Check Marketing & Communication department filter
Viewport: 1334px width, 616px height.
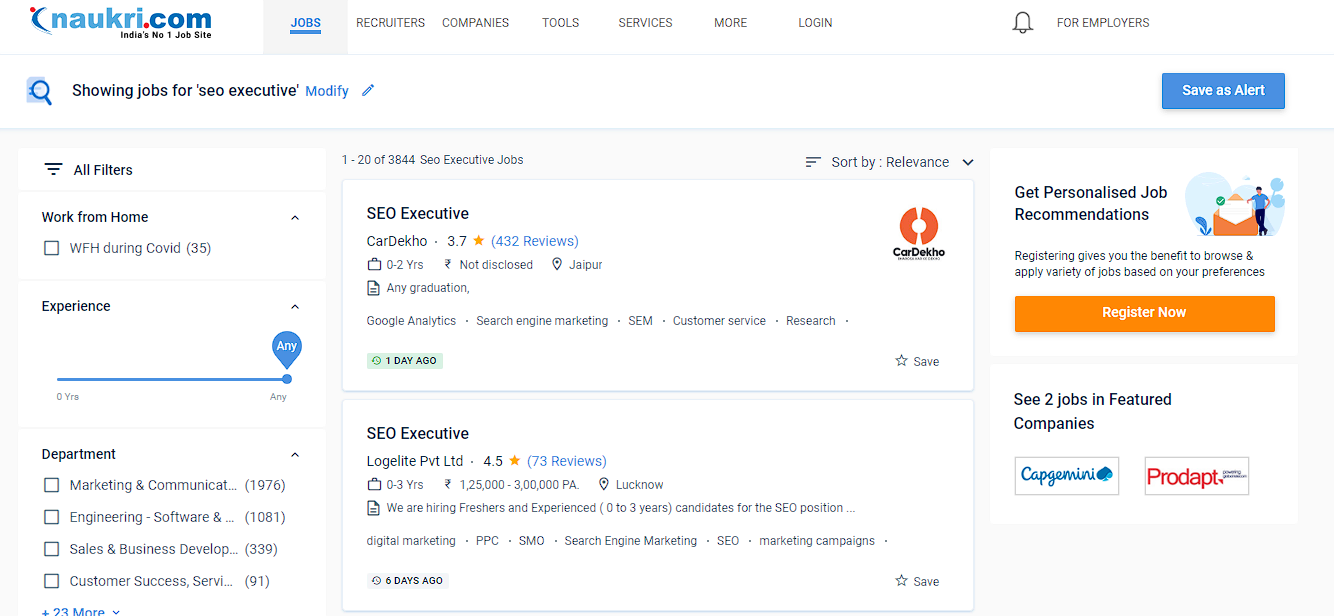point(51,484)
